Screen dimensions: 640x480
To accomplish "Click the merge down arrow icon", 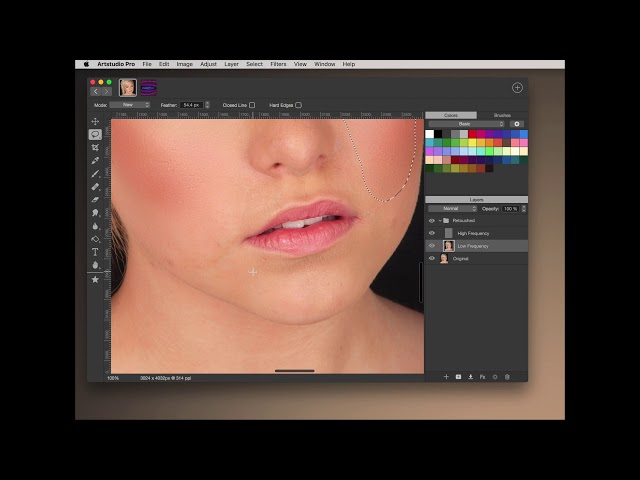I will pos(471,377).
